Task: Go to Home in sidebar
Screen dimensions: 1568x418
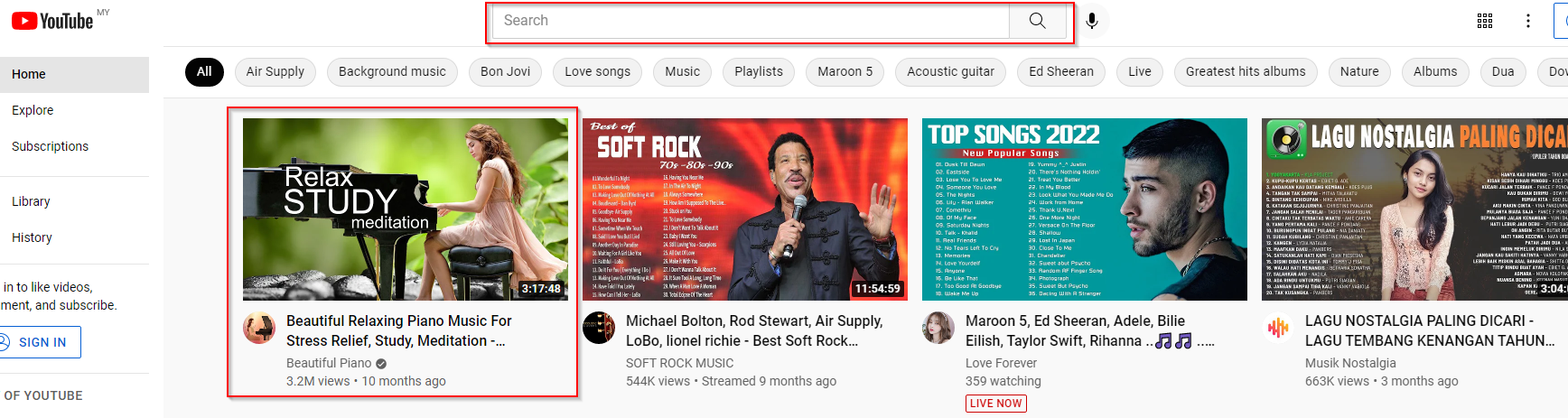Action: click(74, 74)
